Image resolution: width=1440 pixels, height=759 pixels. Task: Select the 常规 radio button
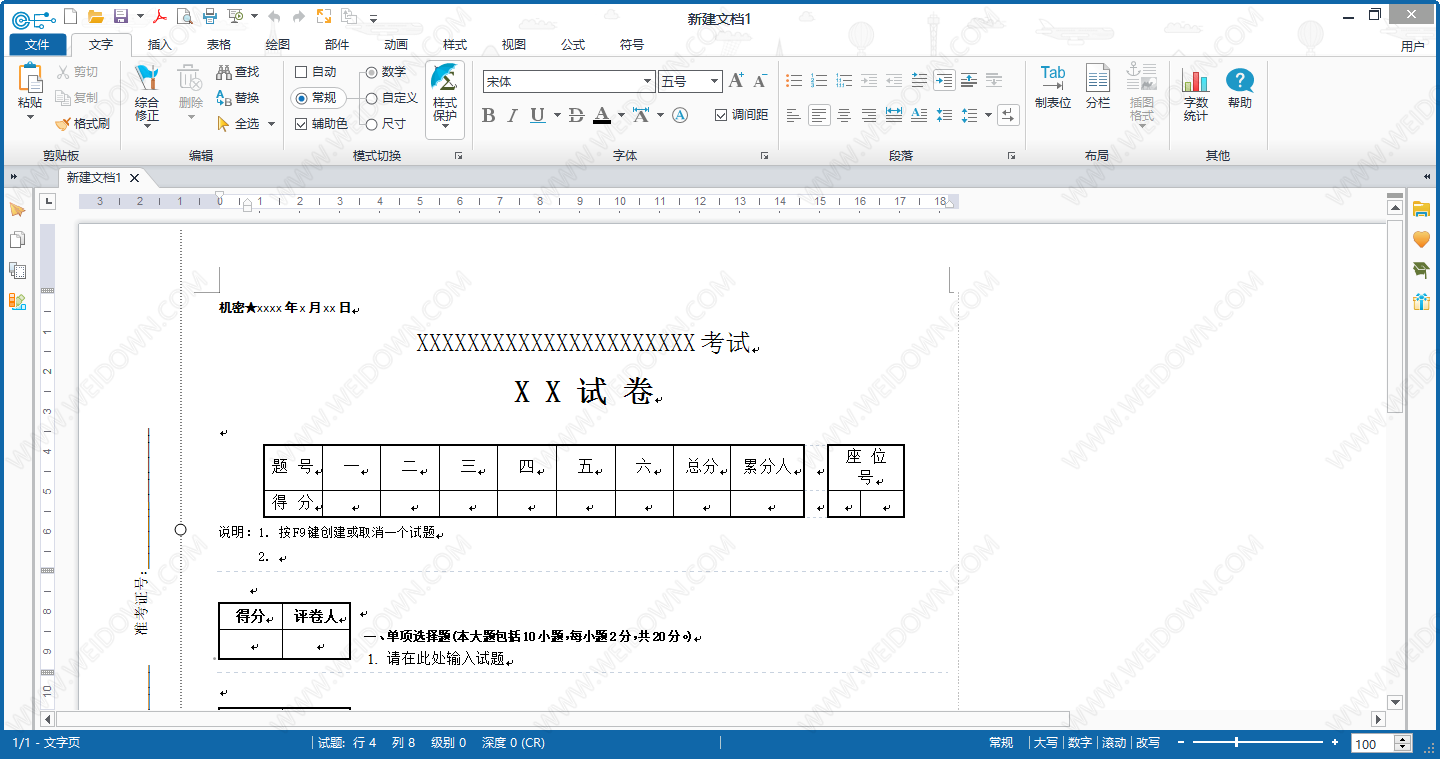(x=301, y=98)
